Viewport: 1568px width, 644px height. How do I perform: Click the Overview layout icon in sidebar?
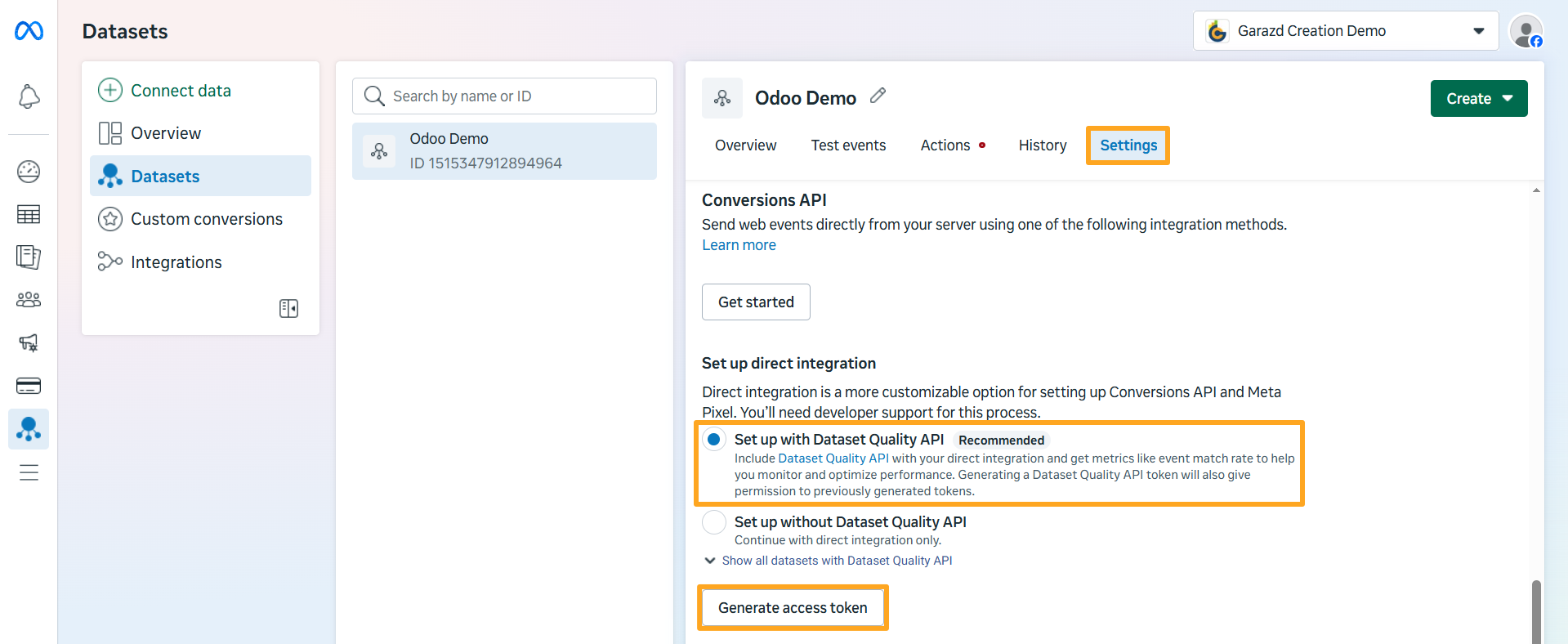tap(110, 133)
